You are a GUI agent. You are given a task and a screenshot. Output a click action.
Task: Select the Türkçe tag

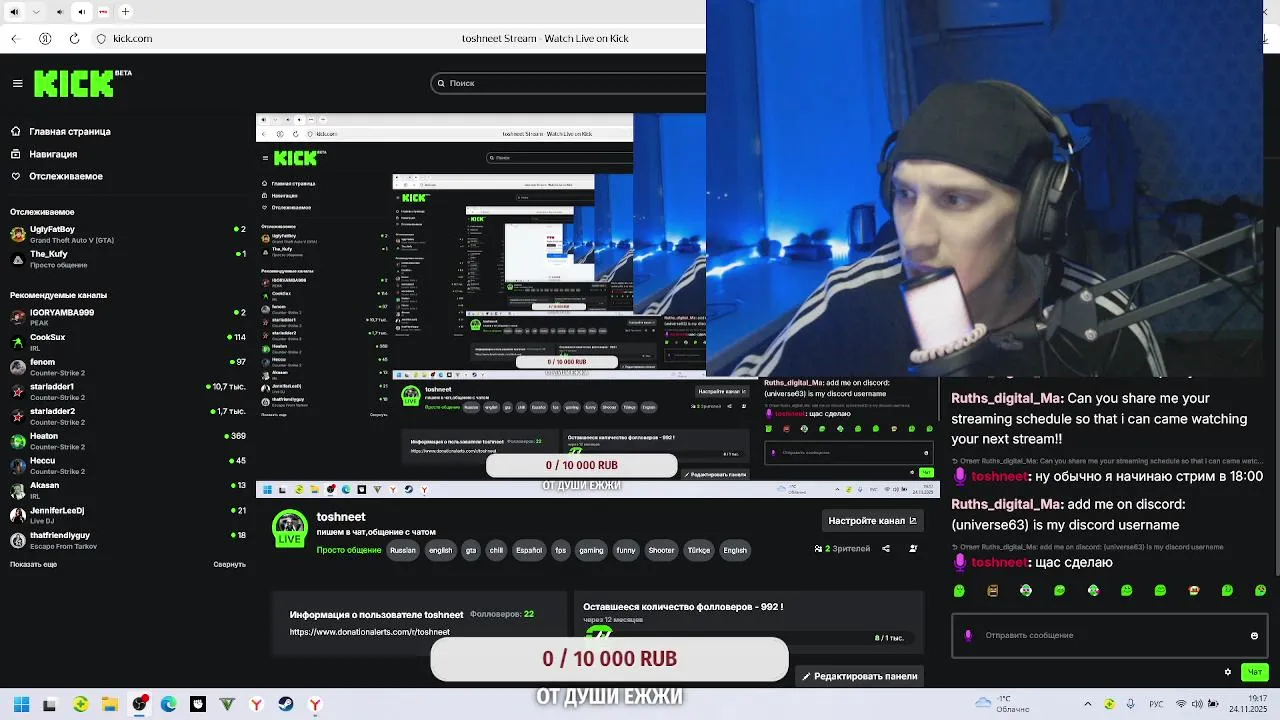699,550
